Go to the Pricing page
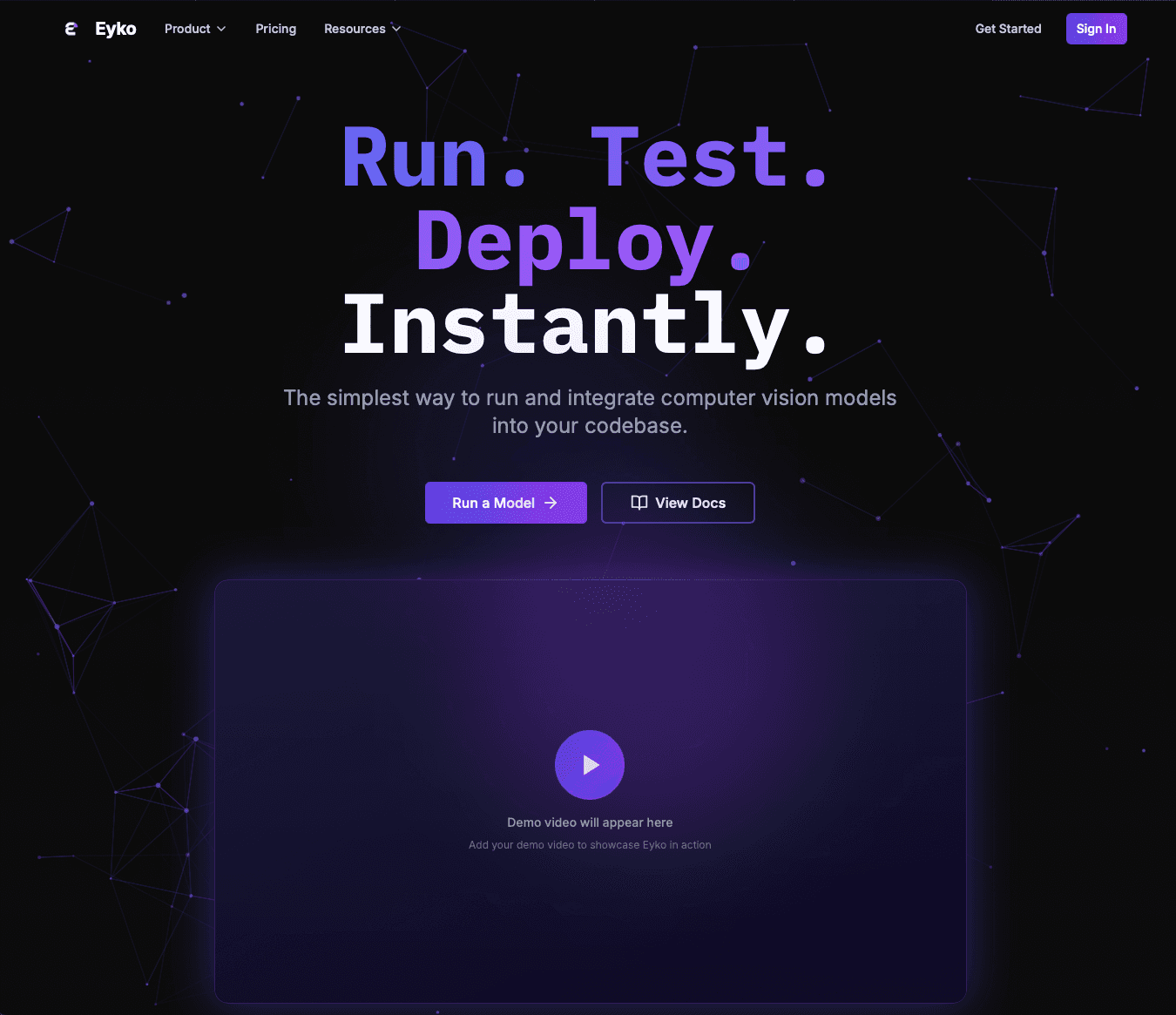Image resolution: width=1176 pixels, height=1015 pixels. [x=276, y=29]
